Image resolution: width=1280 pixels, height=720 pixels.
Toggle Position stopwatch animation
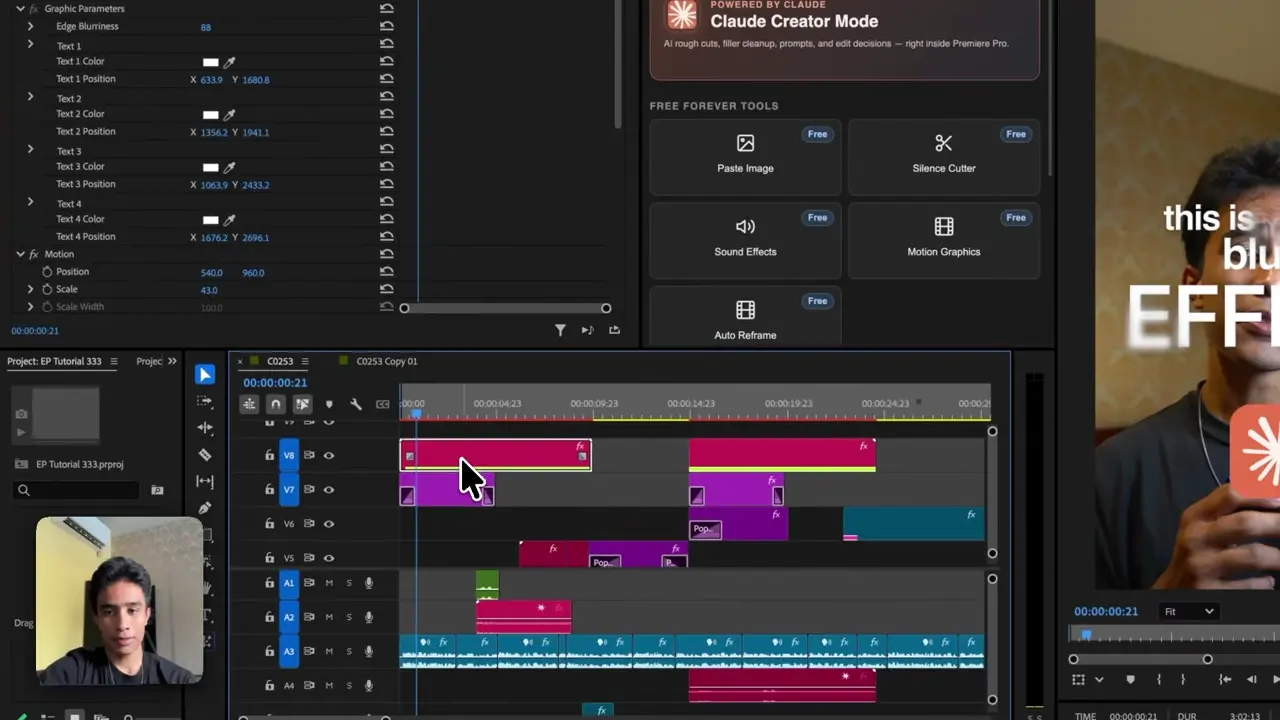47,272
